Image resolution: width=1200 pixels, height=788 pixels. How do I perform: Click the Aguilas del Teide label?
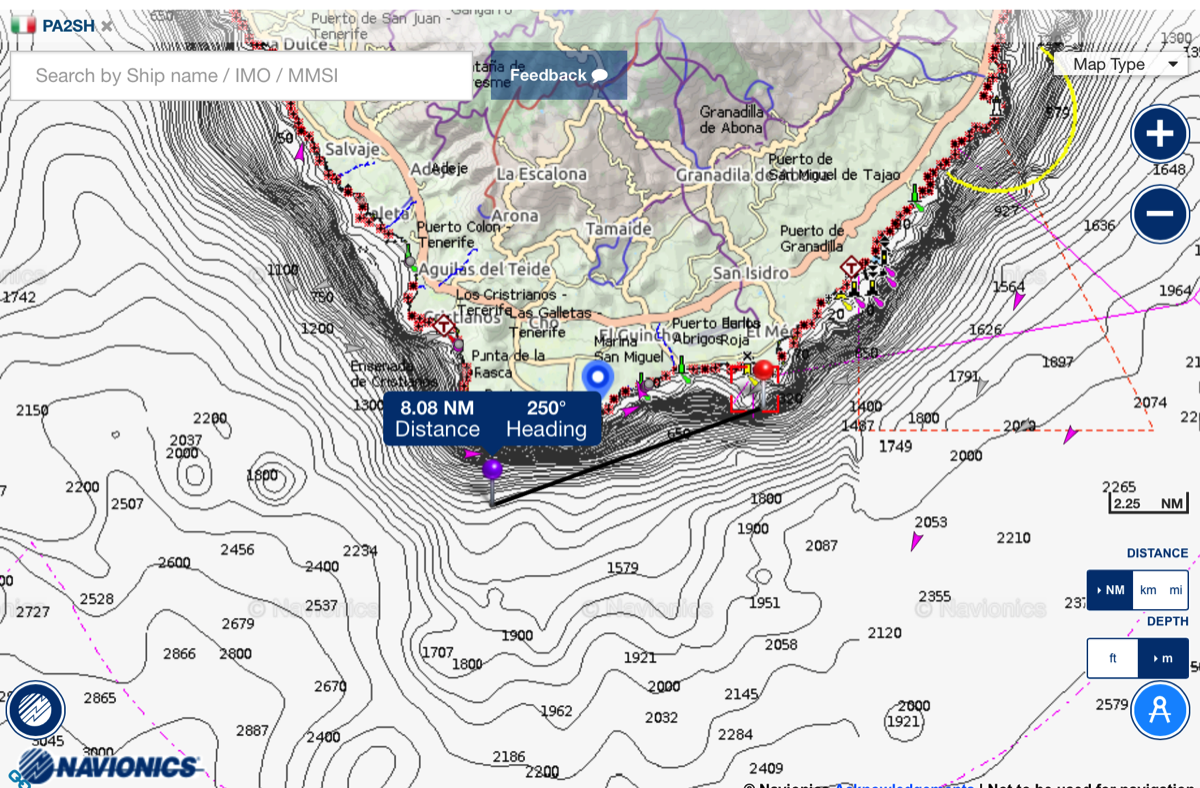[485, 269]
